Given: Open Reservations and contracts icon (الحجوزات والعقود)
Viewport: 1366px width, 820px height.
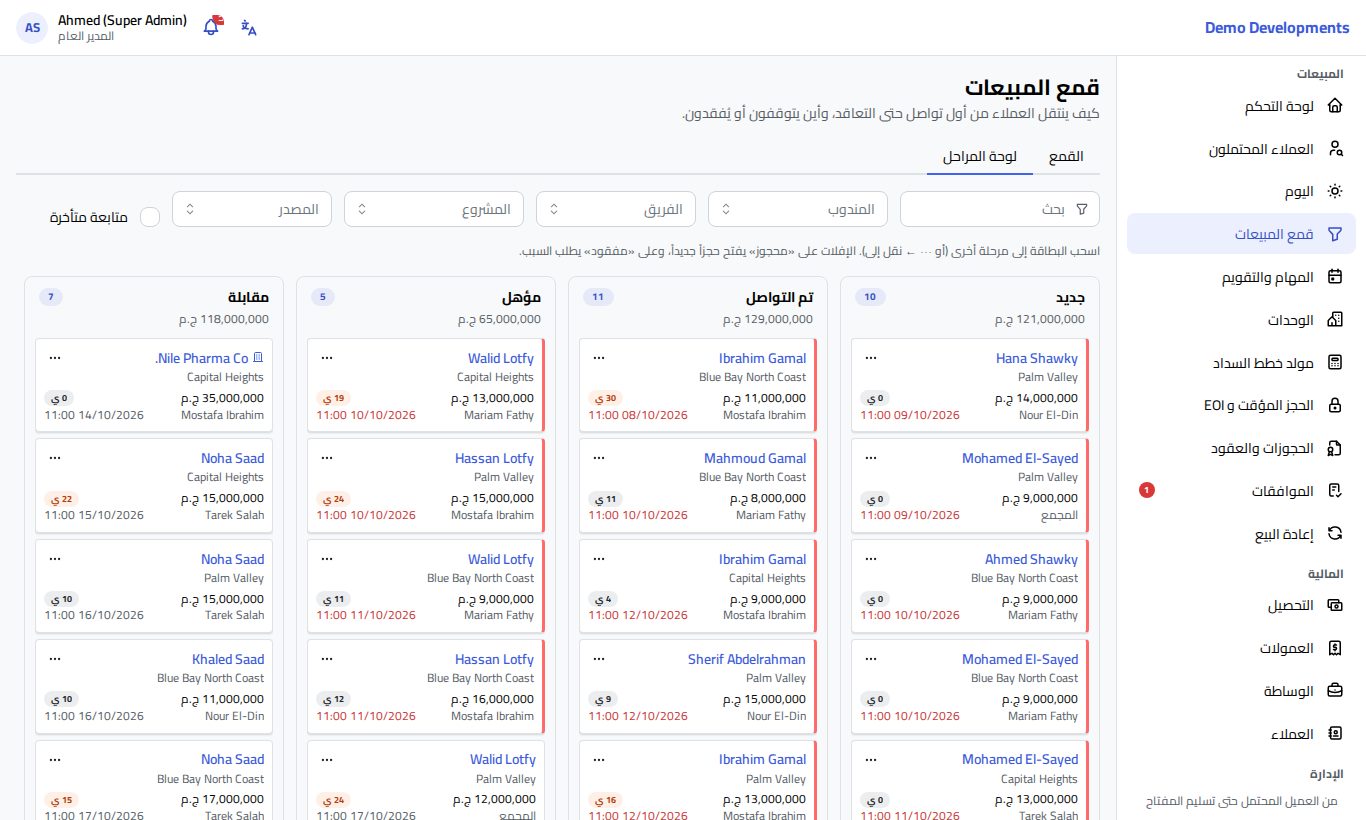Looking at the screenshot, I should [x=1334, y=448].
